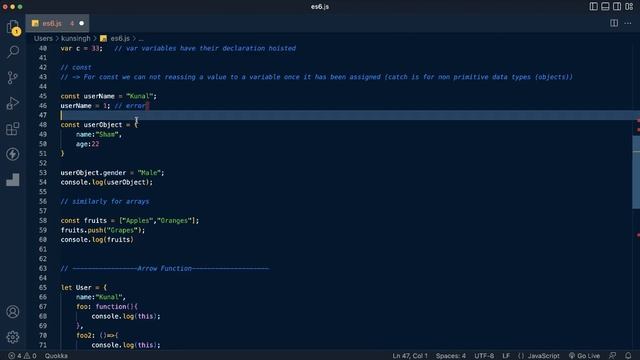Image resolution: width=640 pixels, height=360 pixels.
Task: Open the Search view
Action: (x=13, y=51)
